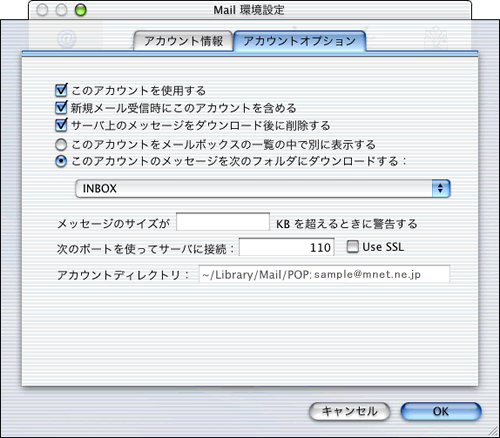Open the INBOX folder popup arrows
This screenshot has width=500, height=438.
pyautogui.click(x=441, y=188)
